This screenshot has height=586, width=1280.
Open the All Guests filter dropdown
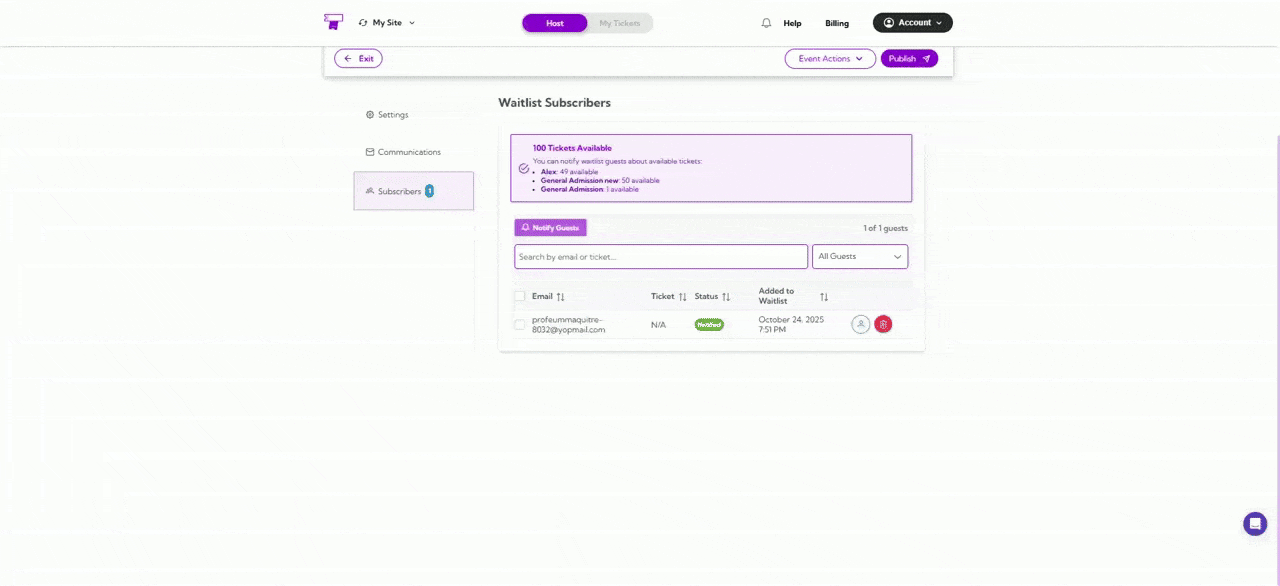coord(859,256)
